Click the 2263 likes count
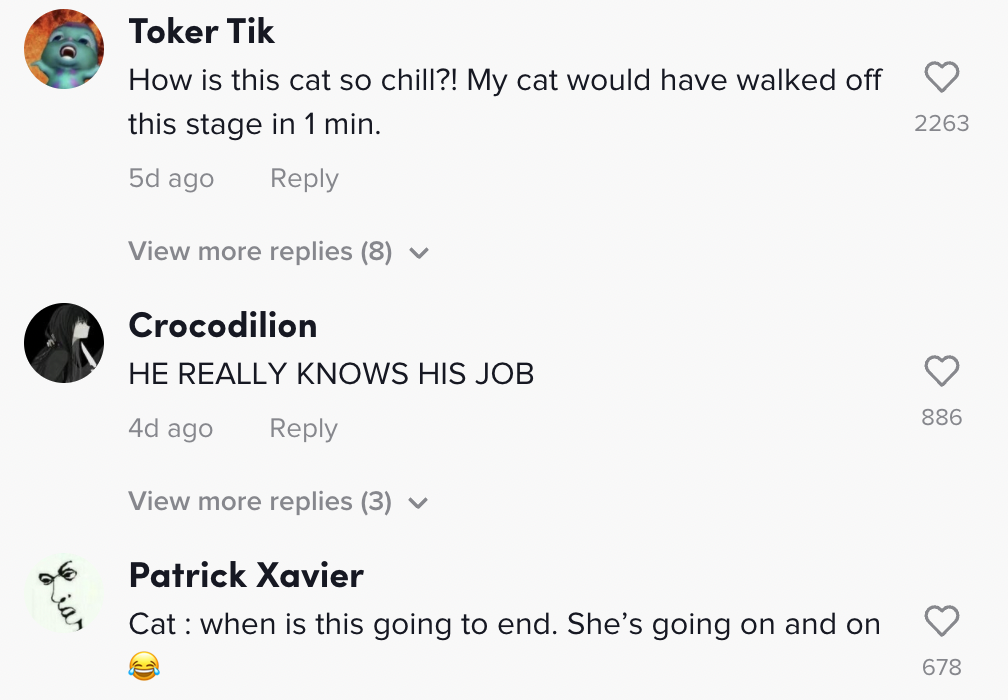Viewport: 1008px width, 700px height. (x=941, y=124)
